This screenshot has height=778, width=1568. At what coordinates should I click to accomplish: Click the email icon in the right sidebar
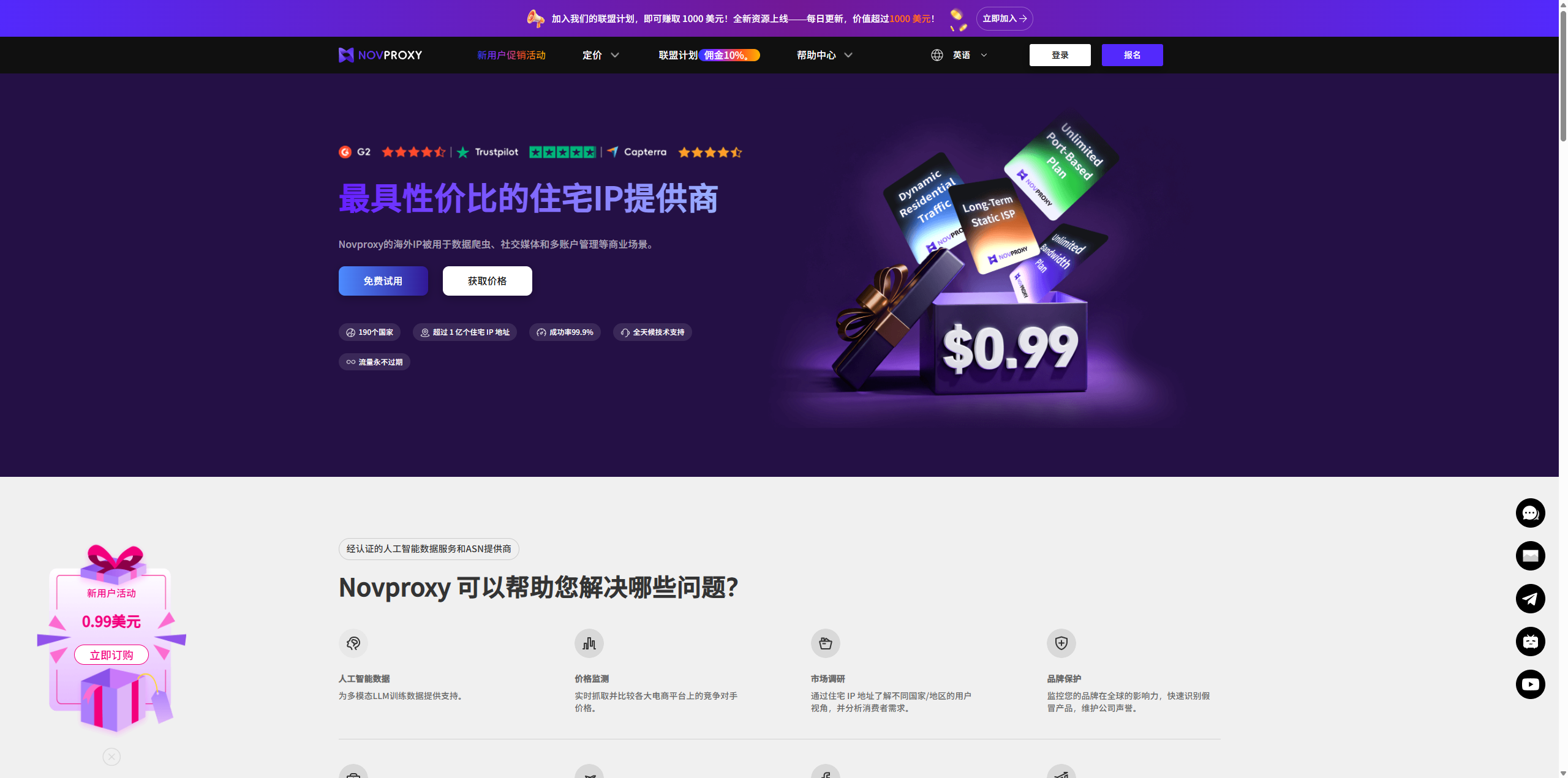tap(1531, 556)
